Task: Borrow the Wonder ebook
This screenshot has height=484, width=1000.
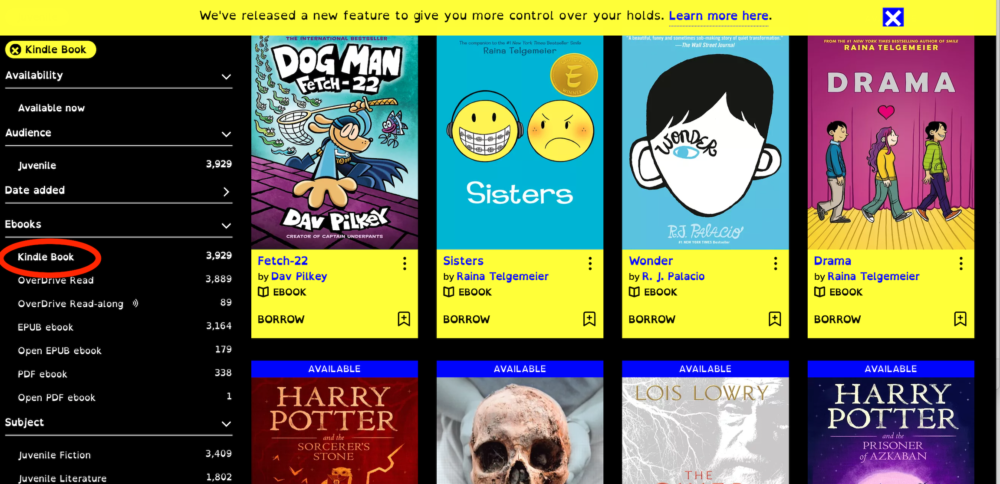Action: coord(652,319)
